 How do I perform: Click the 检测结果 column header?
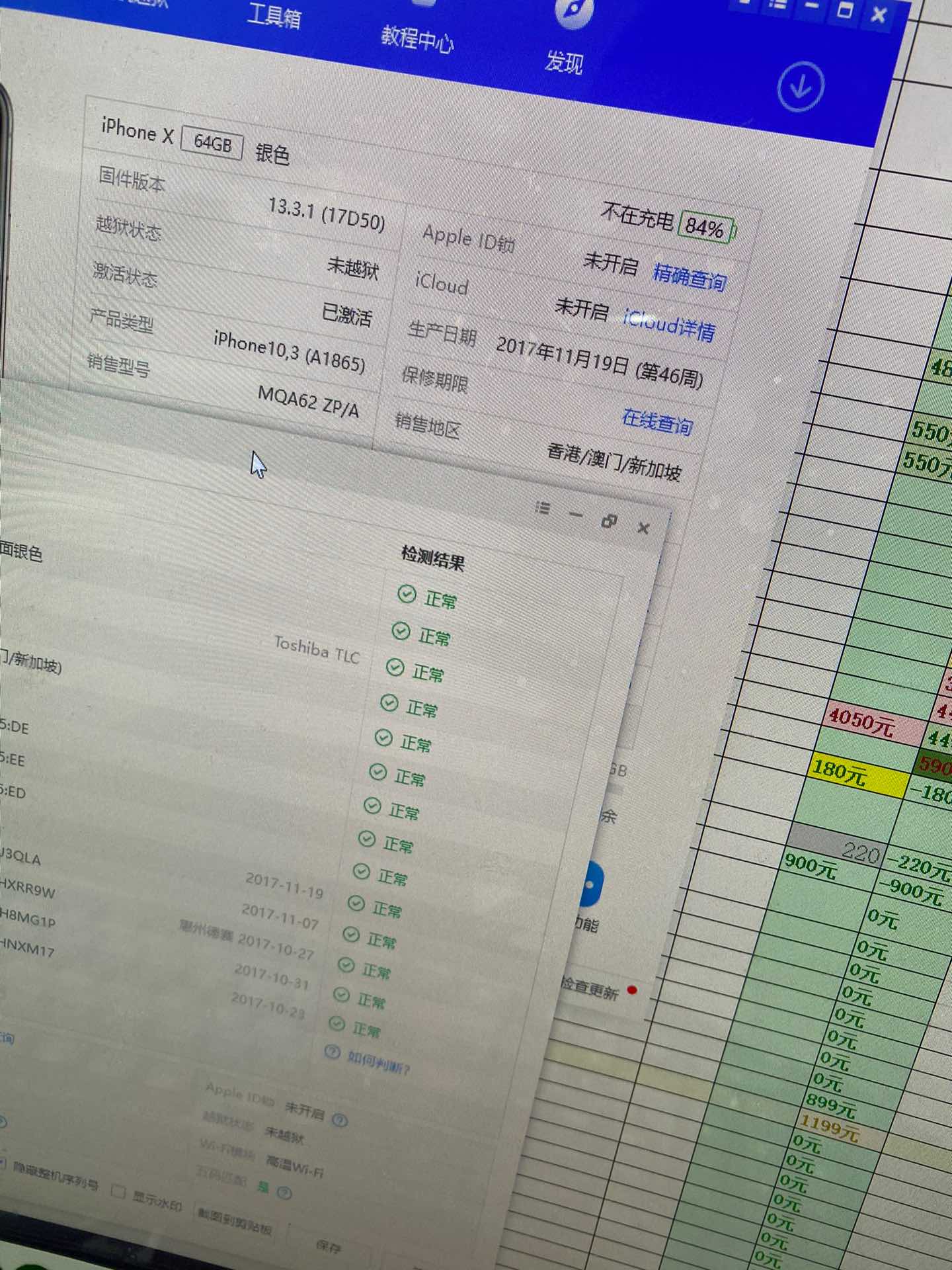point(433,558)
